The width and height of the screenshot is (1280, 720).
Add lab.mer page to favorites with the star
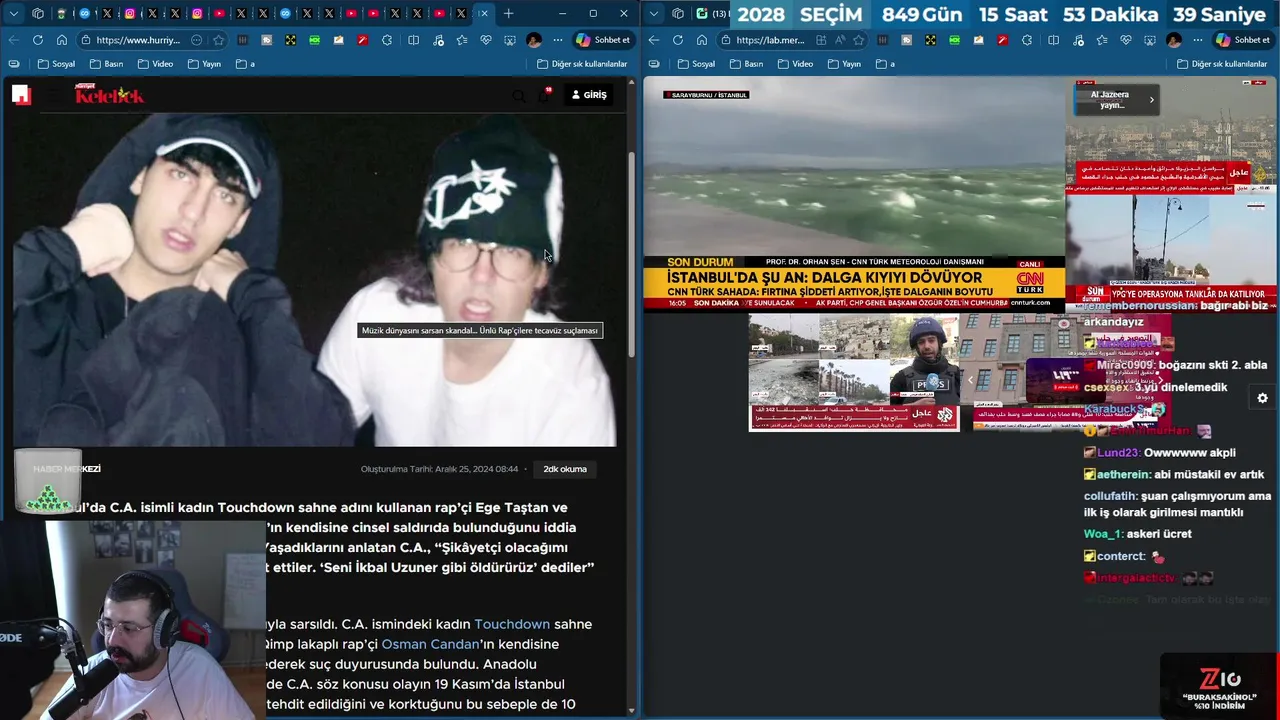[858, 40]
